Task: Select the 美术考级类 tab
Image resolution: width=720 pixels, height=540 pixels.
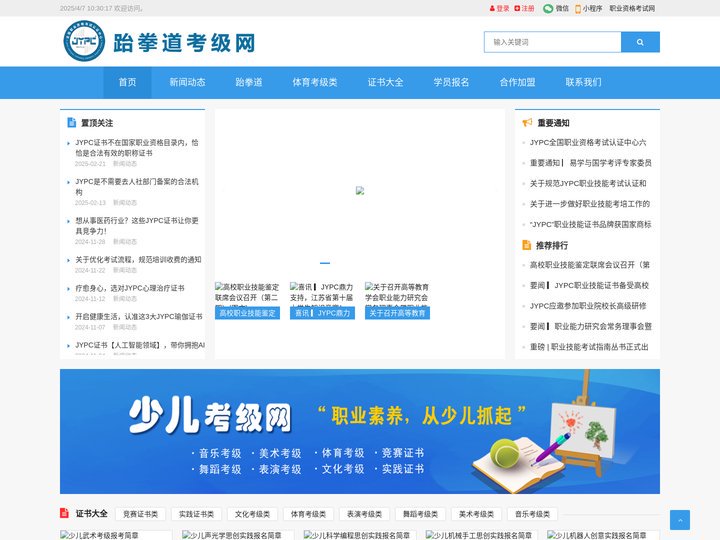Action: pos(477,514)
